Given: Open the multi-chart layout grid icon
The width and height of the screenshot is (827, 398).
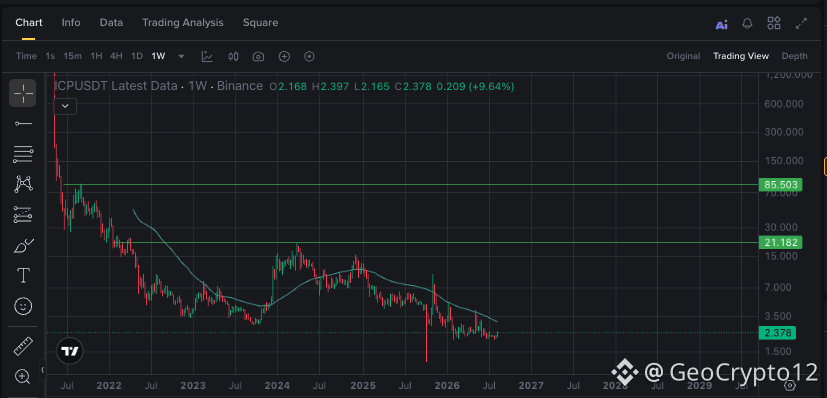Looking at the screenshot, I should click(774, 23).
